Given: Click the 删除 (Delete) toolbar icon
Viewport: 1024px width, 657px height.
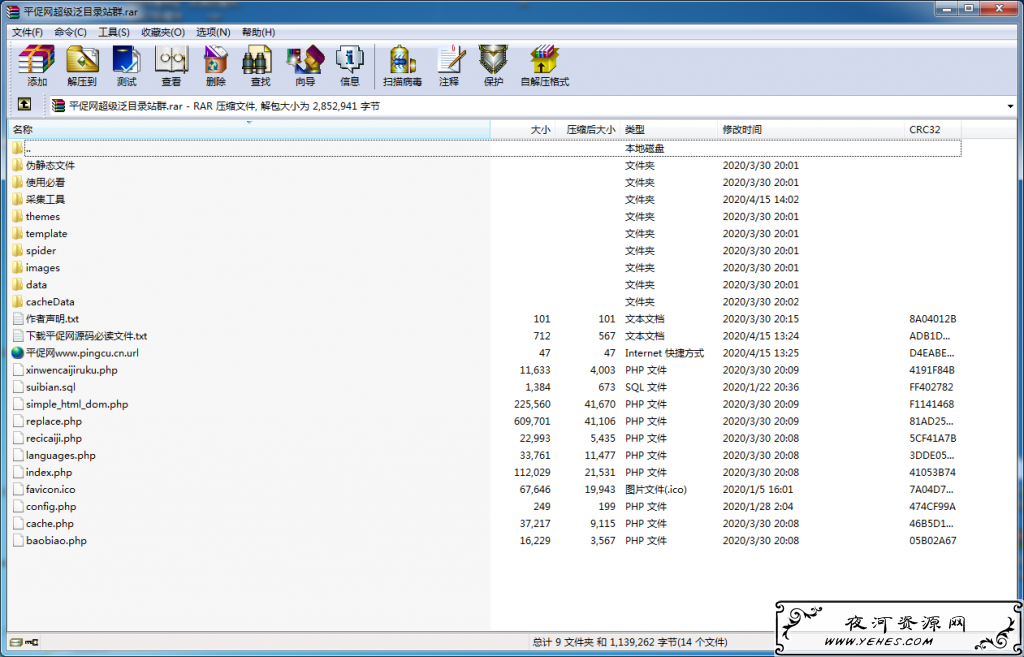Looking at the screenshot, I should point(216,65).
